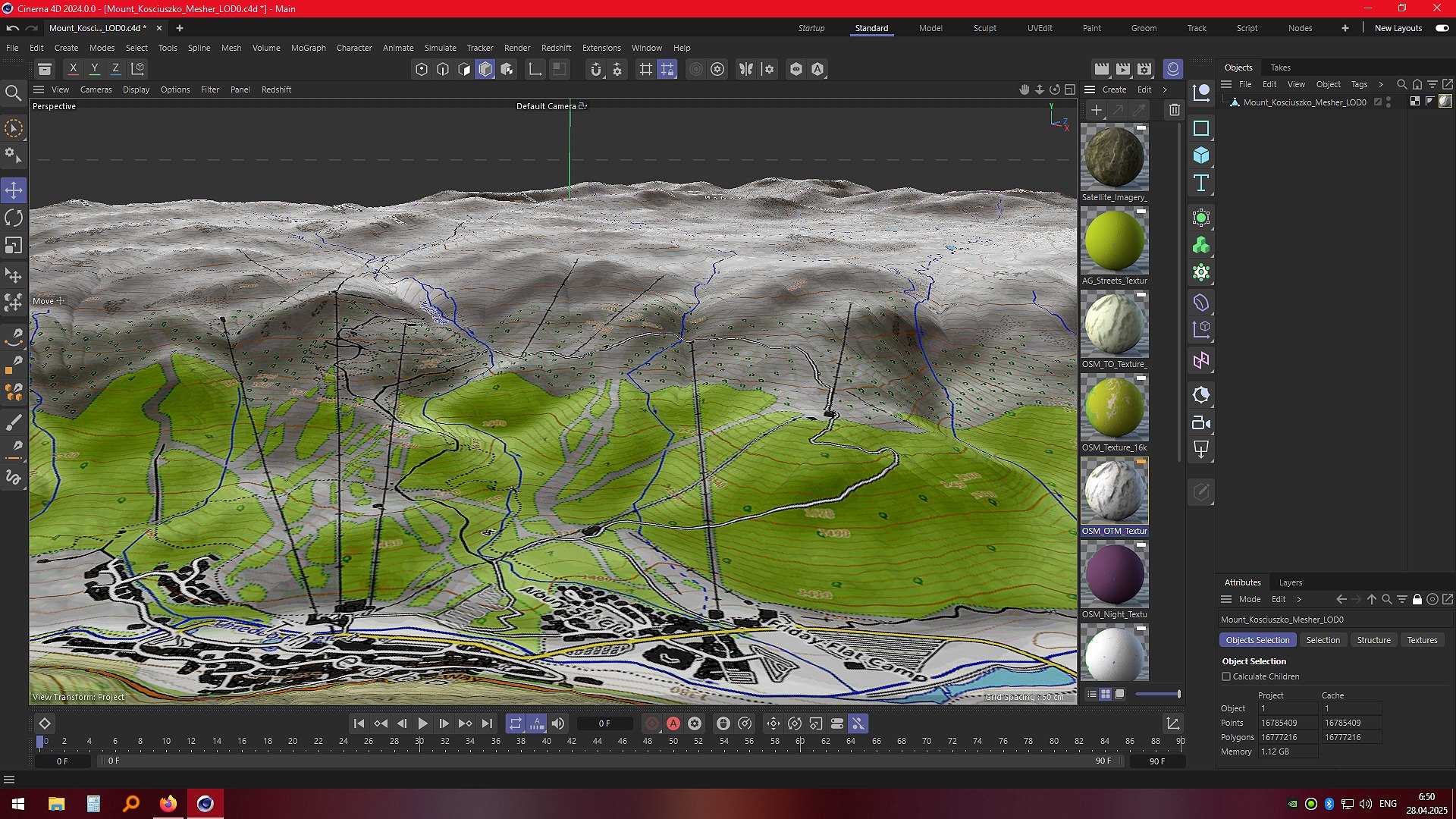Image resolution: width=1456 pixels, height=819 pixels.
Task: Click the Render View clapperboard icon
Action: click(x=1102, y=69)
